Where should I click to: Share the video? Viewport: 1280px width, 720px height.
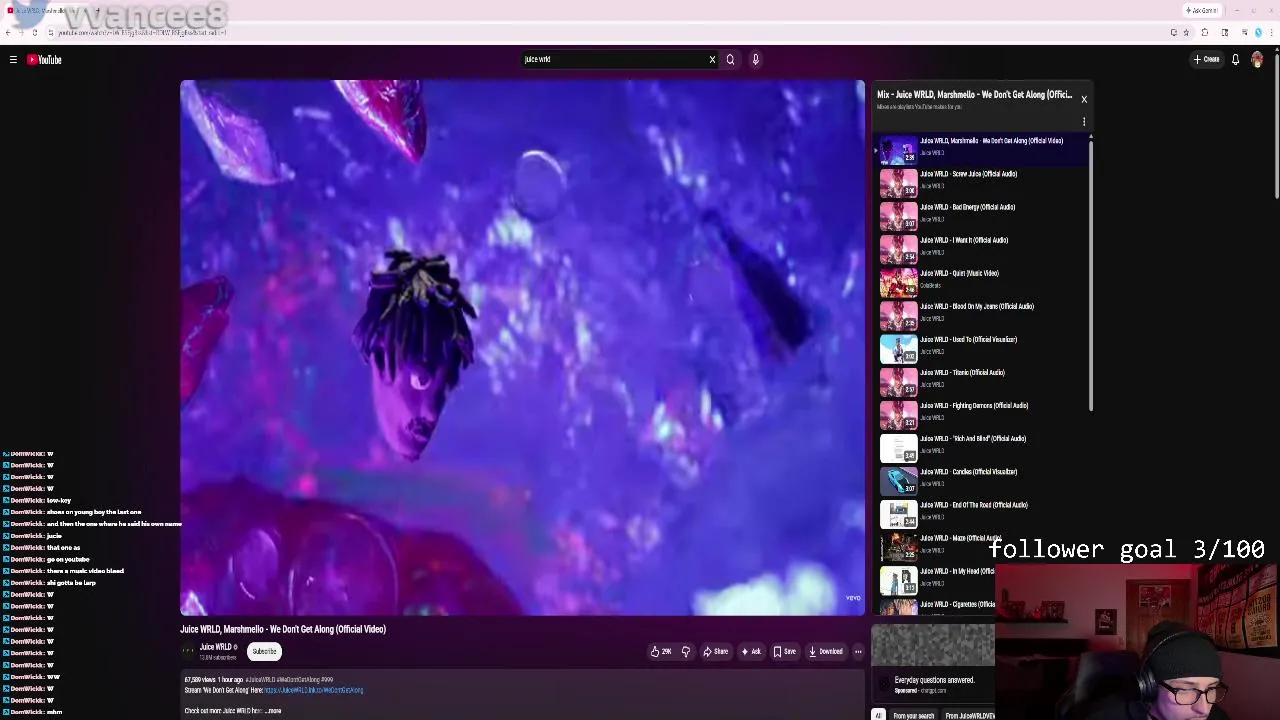715,652
